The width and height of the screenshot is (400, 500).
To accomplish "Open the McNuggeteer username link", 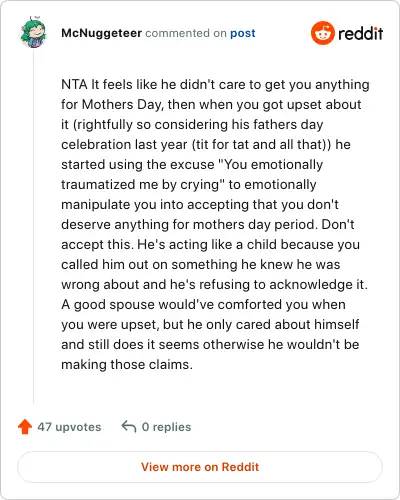I will [101, 33].
